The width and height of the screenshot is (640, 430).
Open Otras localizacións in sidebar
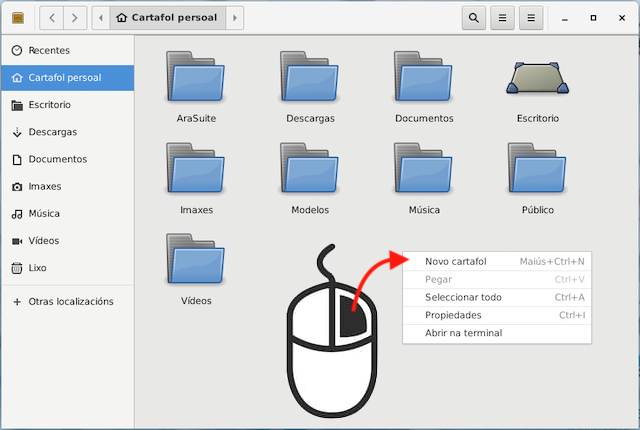point(70,301)
